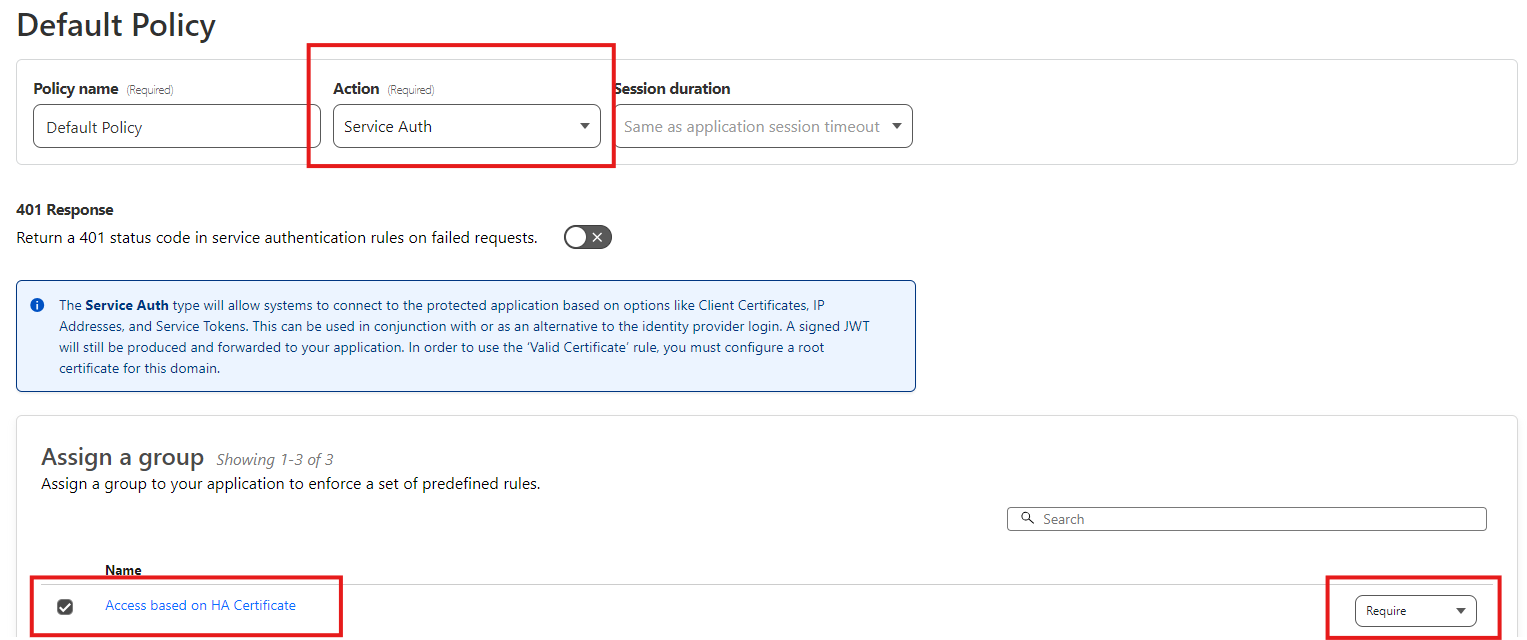Click the X icon on the 401 toggle
Viewport: 1527px width, 640px height.
[597, 237]
